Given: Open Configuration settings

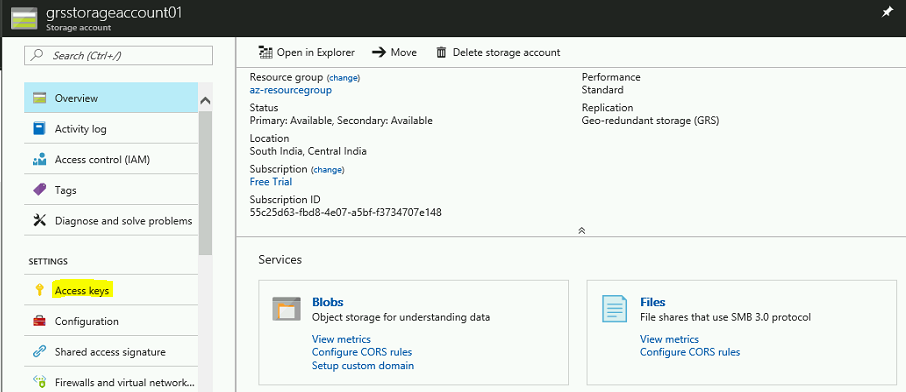Looking at the screenshot, I should 111,321.
